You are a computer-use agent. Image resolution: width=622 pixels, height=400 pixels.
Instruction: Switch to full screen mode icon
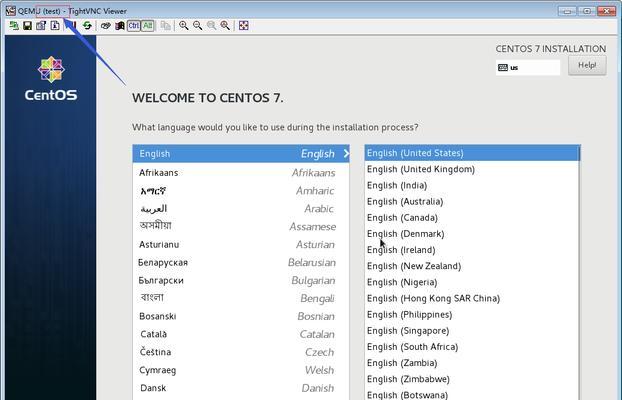point(244,26)
